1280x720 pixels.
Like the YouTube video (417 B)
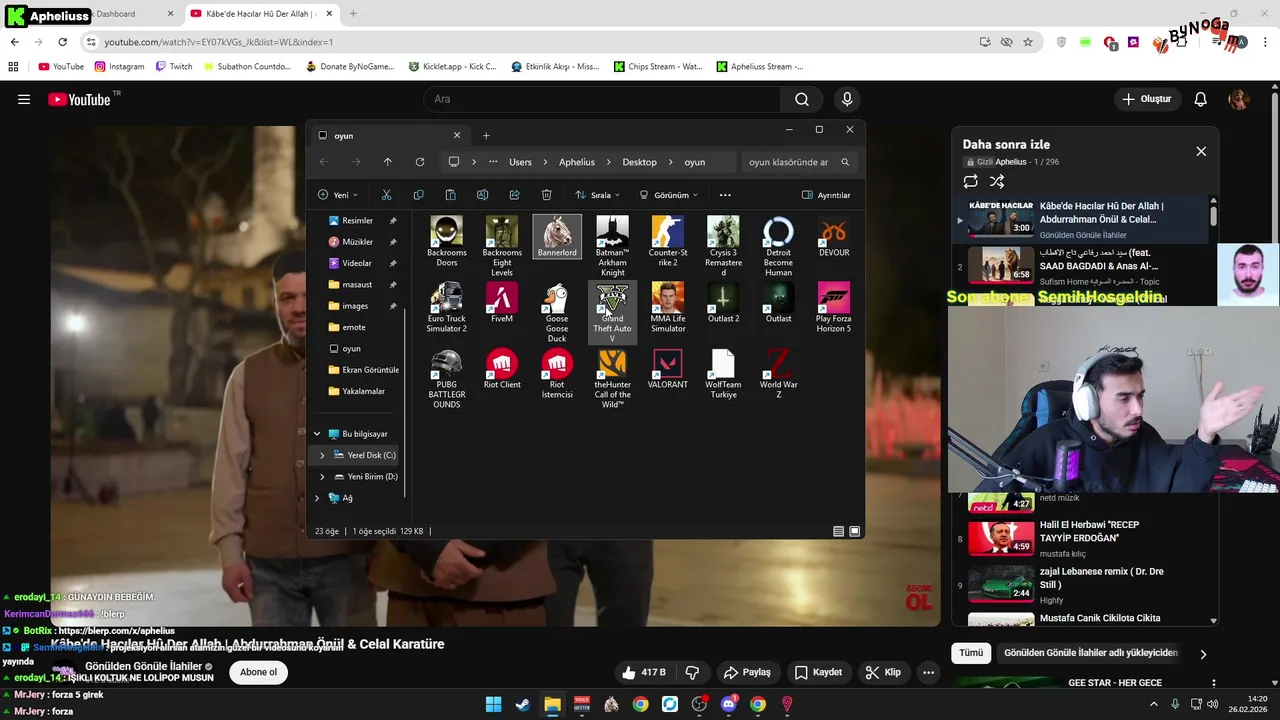click(643, 672)
